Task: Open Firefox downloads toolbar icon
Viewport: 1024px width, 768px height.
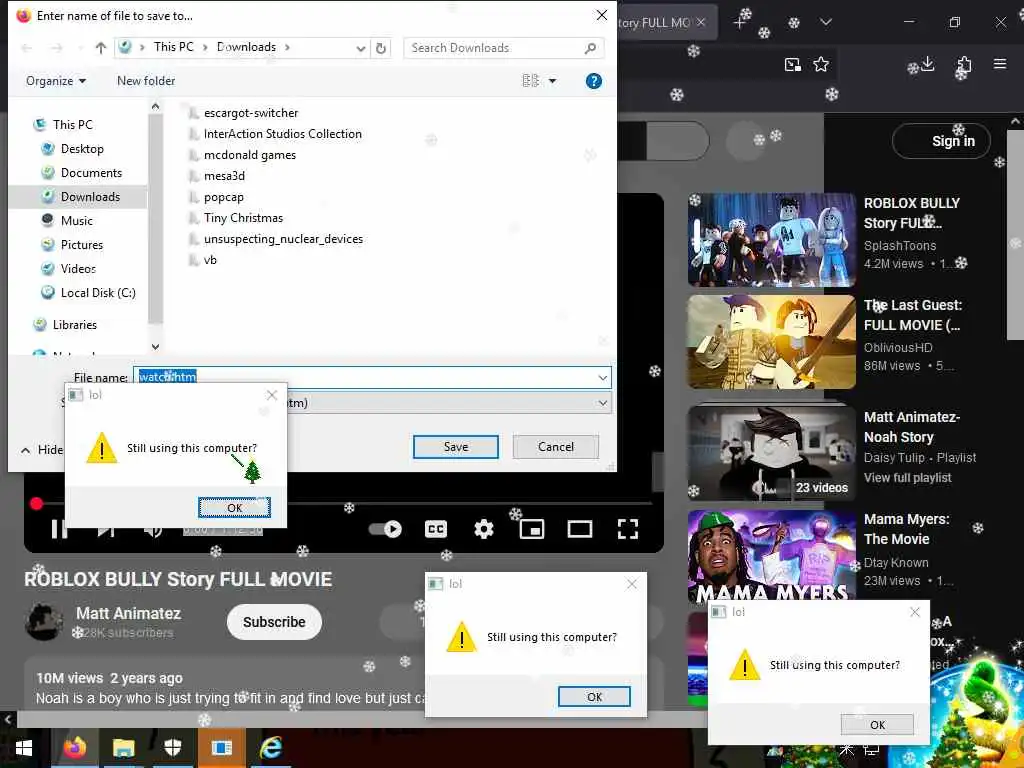Action: (927, 64)
